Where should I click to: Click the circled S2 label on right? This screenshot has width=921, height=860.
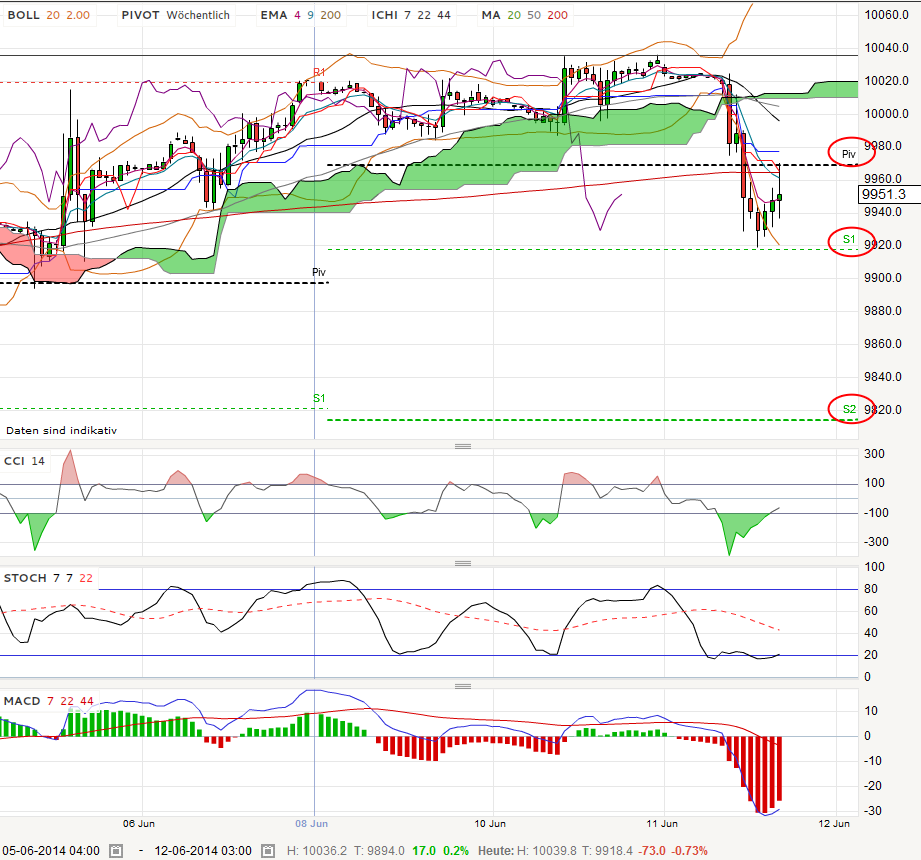tap(849, 409)
